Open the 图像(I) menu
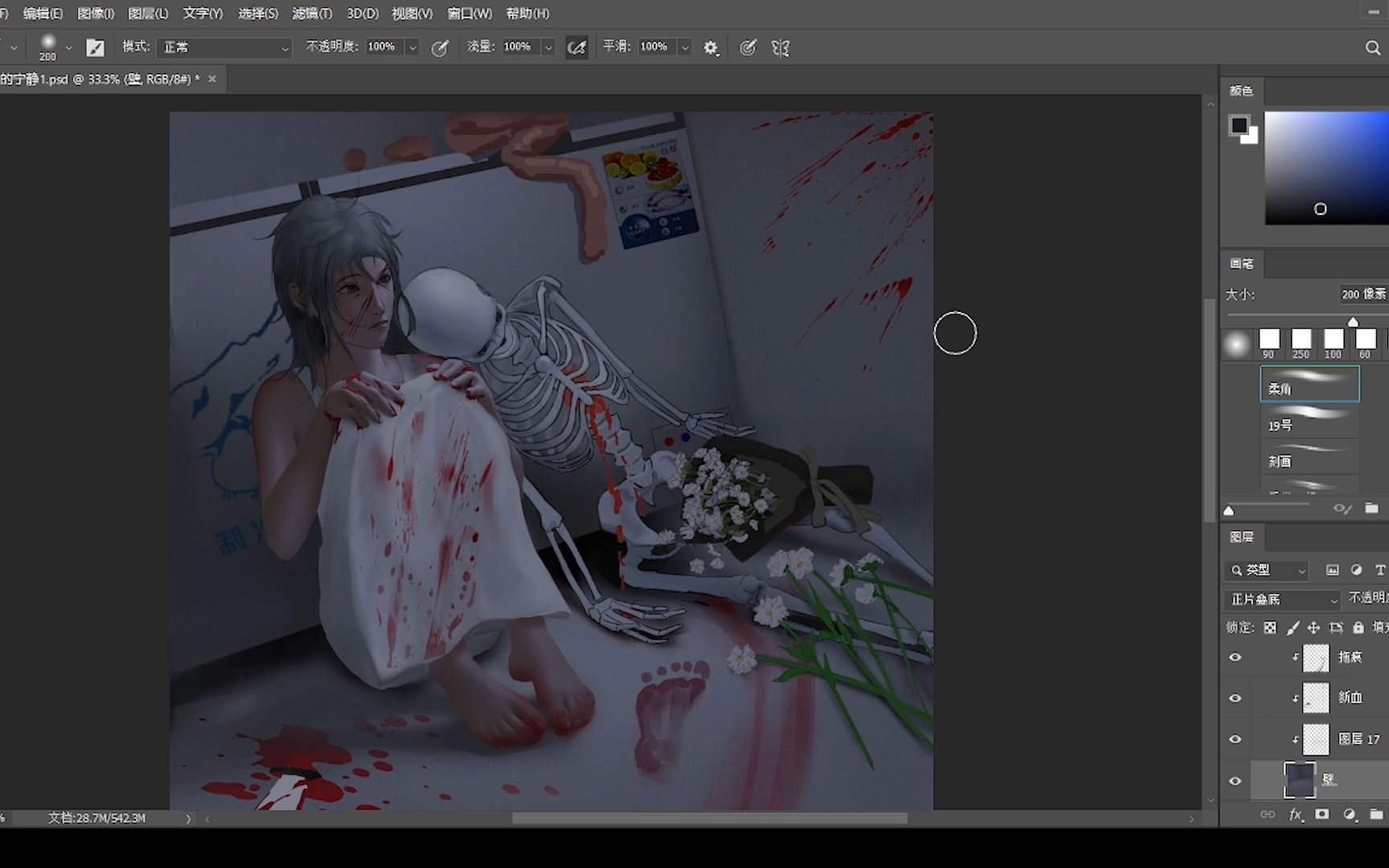 coord(96,14)
